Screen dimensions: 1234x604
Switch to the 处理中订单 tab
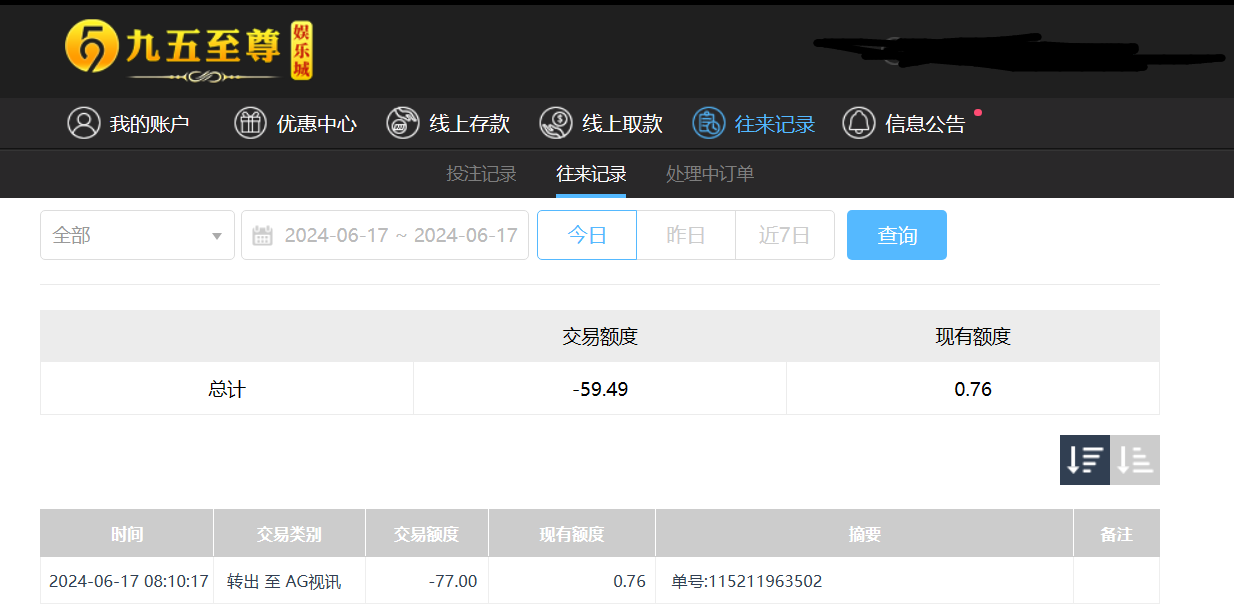point(710,174)
